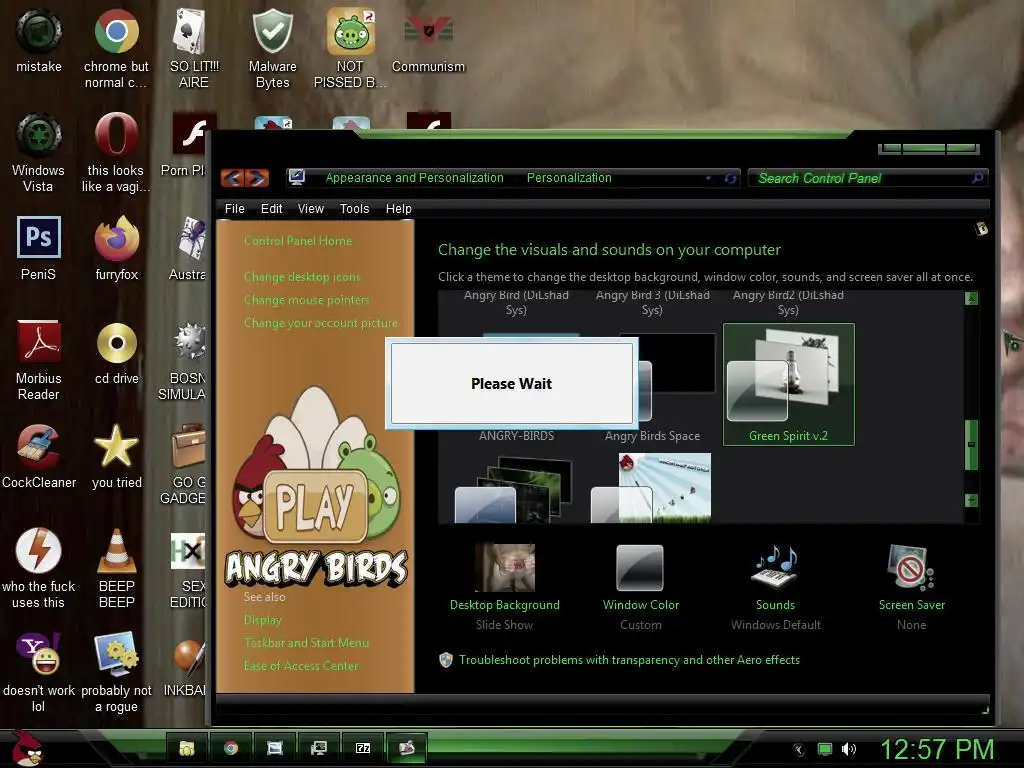Expand the address bar history dropdown
The image size is (1024, 768).
click(x=709, y=178)
